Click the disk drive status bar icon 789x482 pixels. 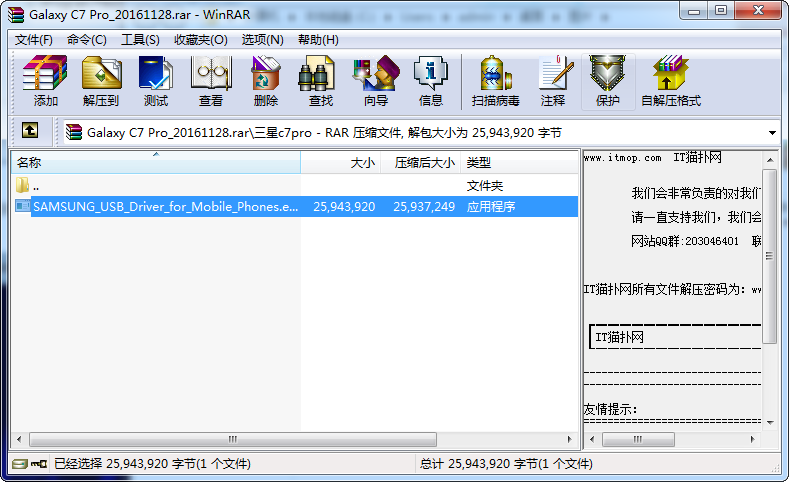(x=20, y=463)
